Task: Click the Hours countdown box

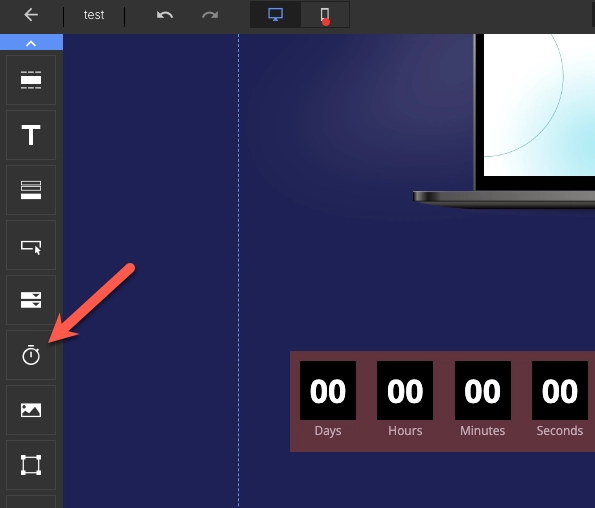Action: [x=405, y=390]
